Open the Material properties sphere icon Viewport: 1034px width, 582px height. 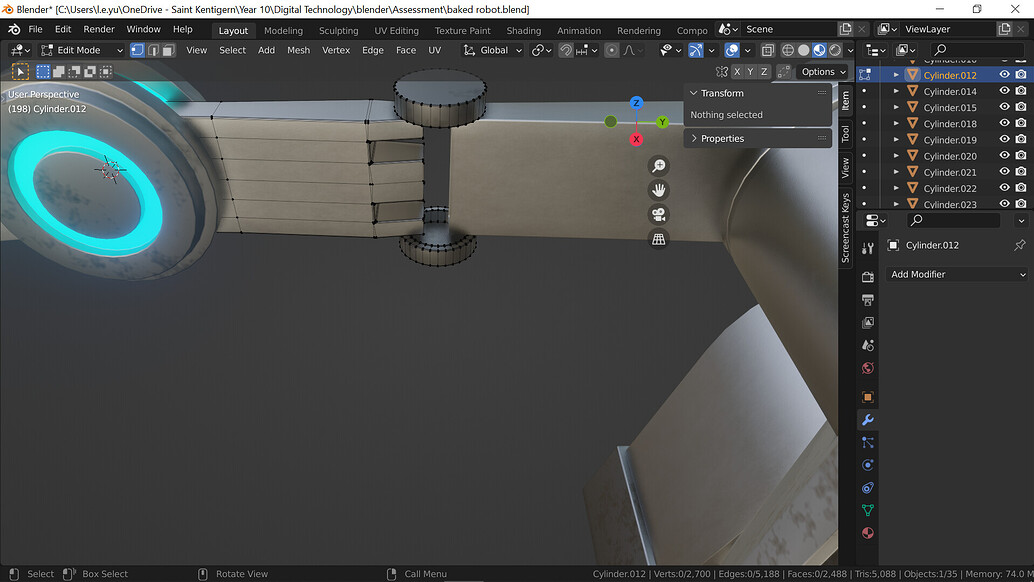coord(868,533)
